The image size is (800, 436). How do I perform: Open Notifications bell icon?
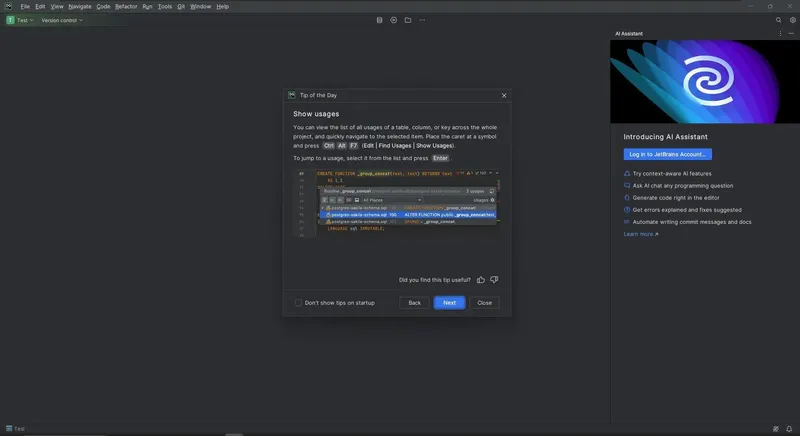coord(789,429)
